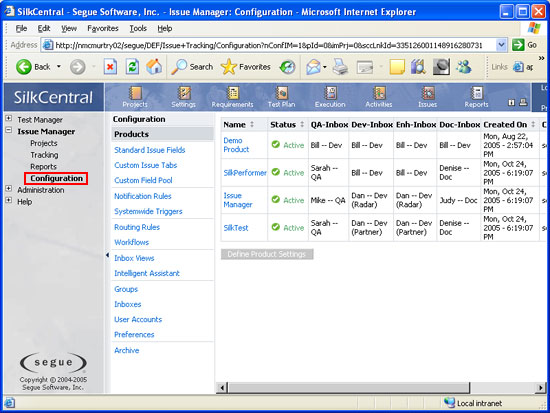
Task: Go back with the Back button
Action: pyautogui.click(x=33, y=67)
